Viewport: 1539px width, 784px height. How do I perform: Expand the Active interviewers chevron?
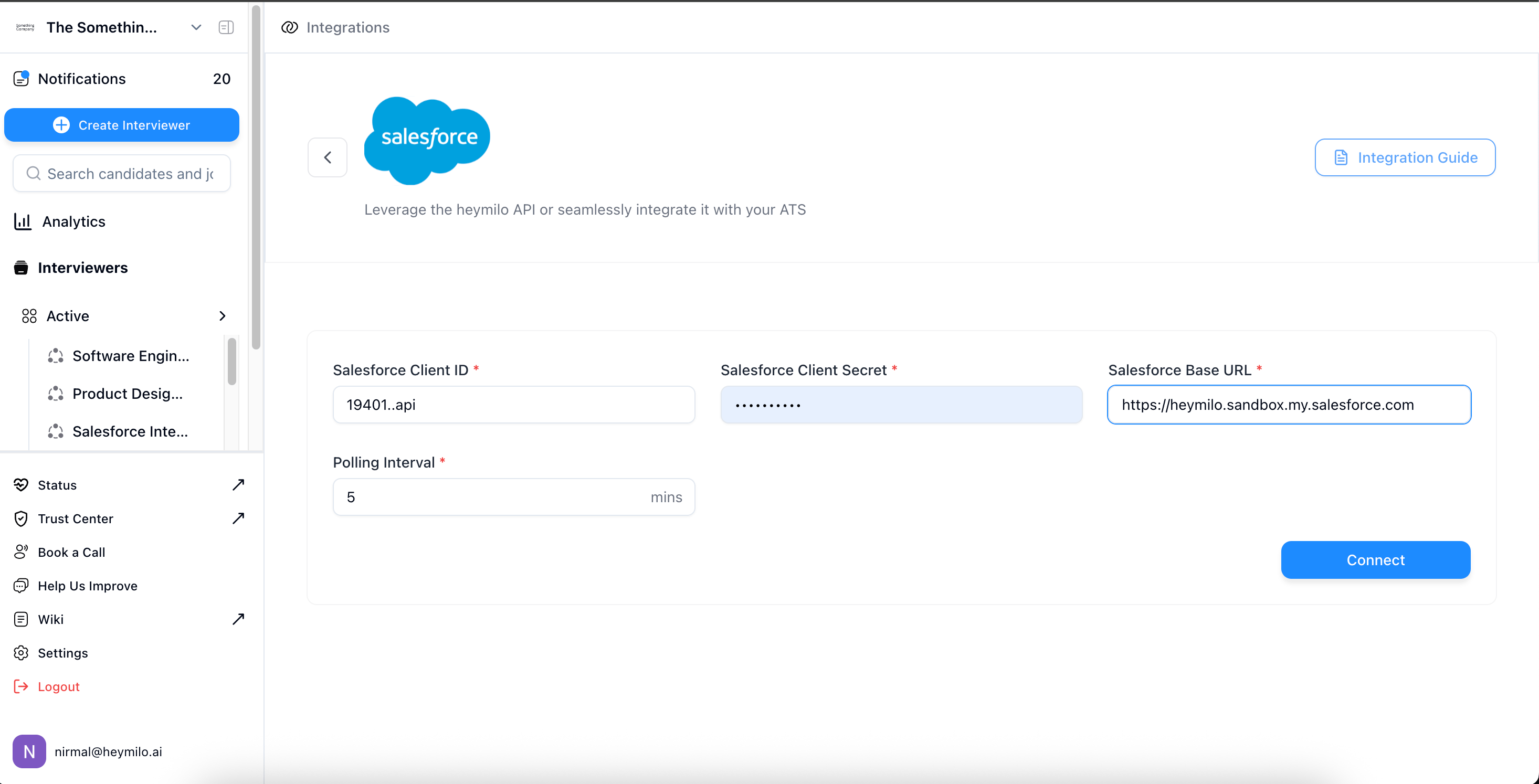(222, 316)
